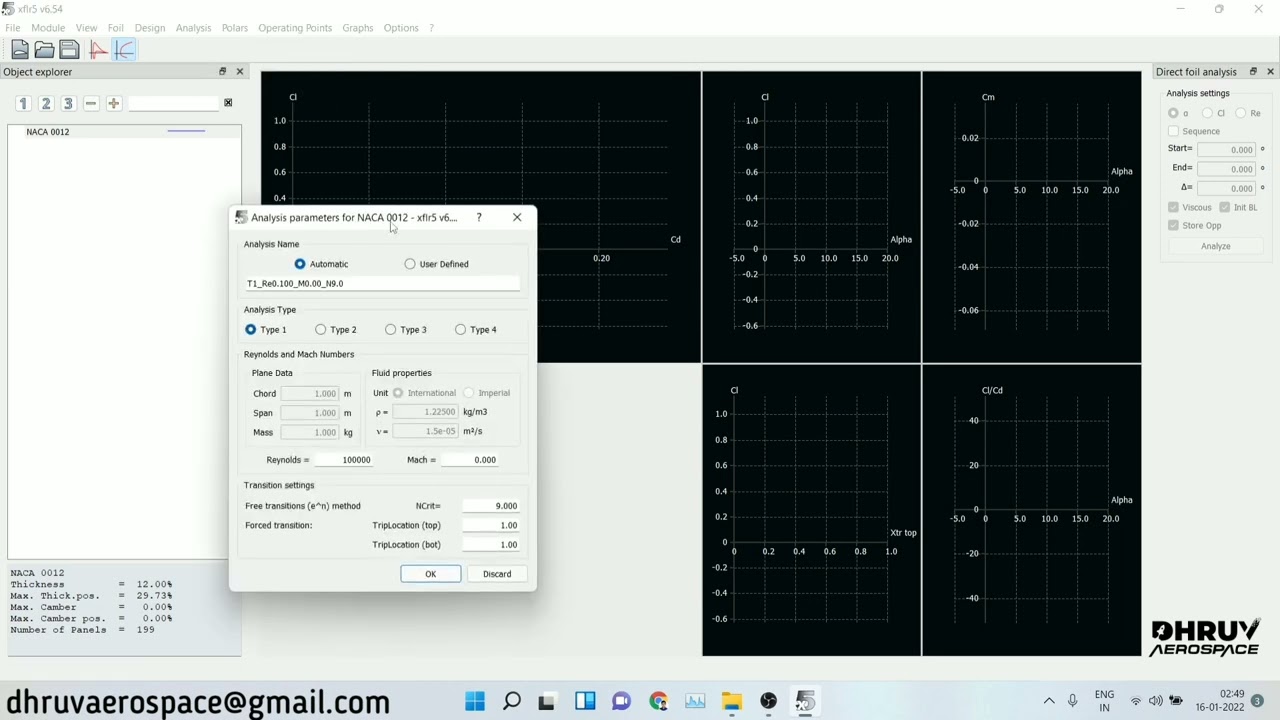Select Imperial unit option
The image size is (1280, 720).
pos(487,393)
